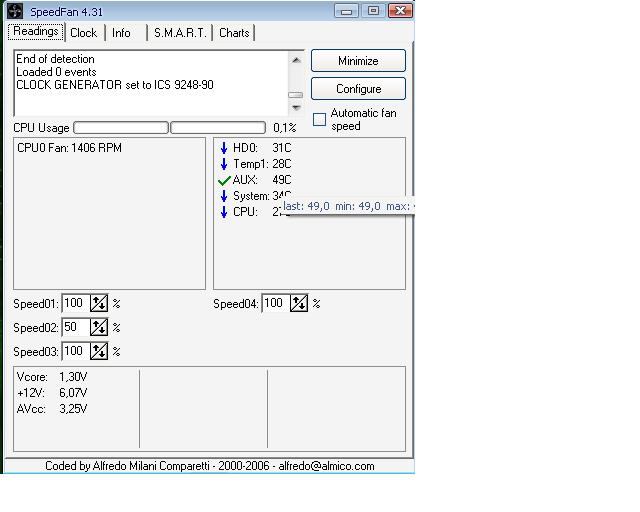Click the log scrollbar down arrow
This screenshot has width=640, height=512.
coord(296,108)
